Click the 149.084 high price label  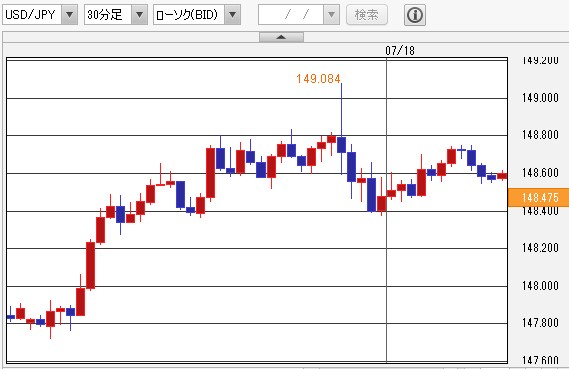(318, 79)
